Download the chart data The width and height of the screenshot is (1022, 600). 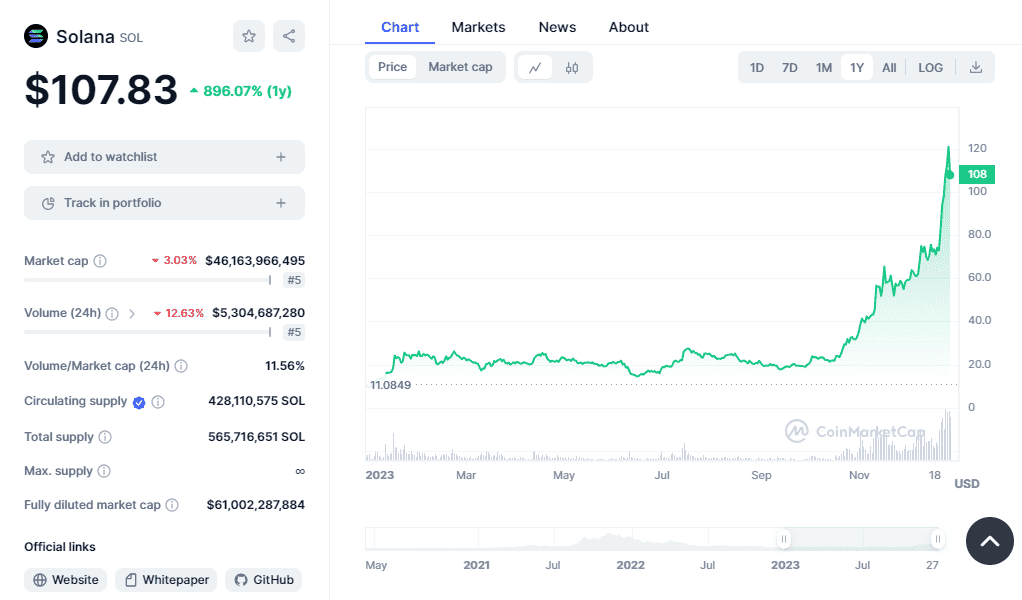(976, 67)
